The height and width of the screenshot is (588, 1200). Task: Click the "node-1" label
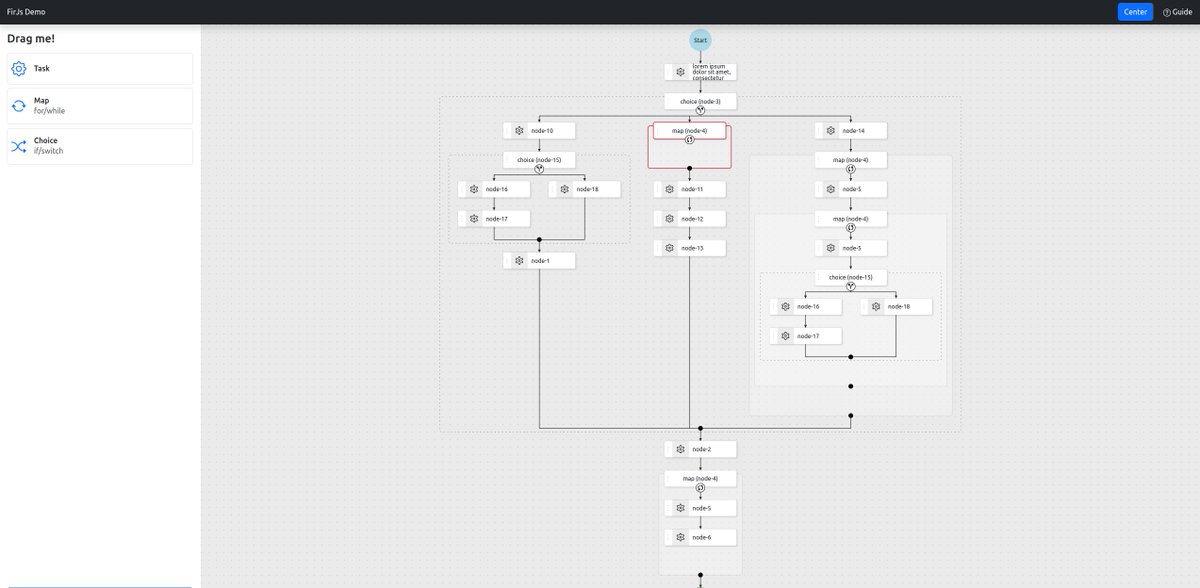click(540, 261)
